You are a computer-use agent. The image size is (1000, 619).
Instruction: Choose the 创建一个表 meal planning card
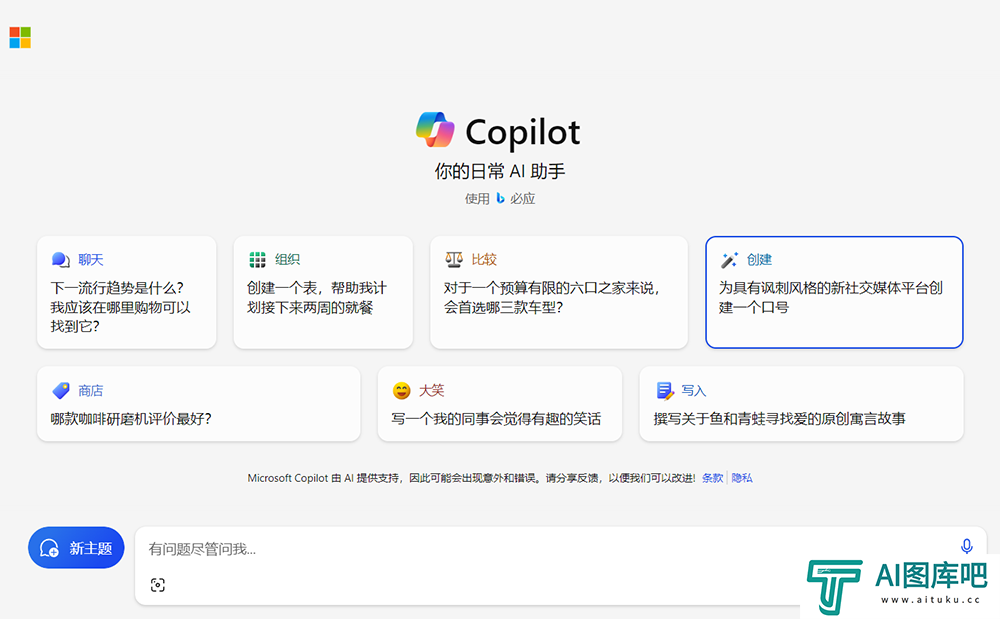[x=323, y=293]
